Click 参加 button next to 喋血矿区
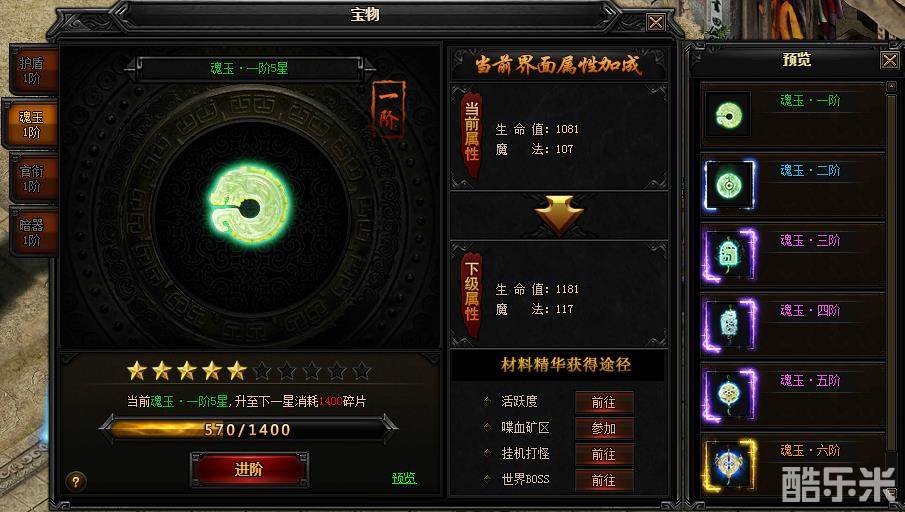The width and height of the screenshot is (905, 512). (604, 428)
